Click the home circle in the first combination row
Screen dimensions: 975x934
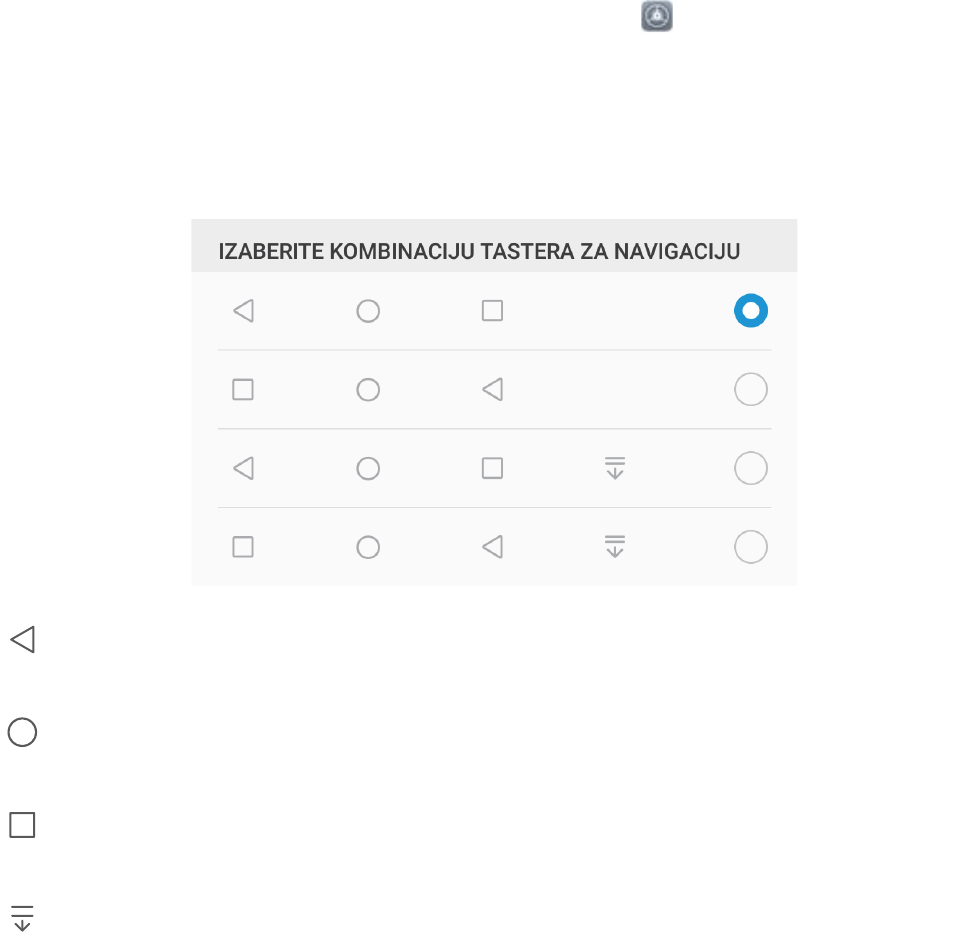tap(368, 311)
